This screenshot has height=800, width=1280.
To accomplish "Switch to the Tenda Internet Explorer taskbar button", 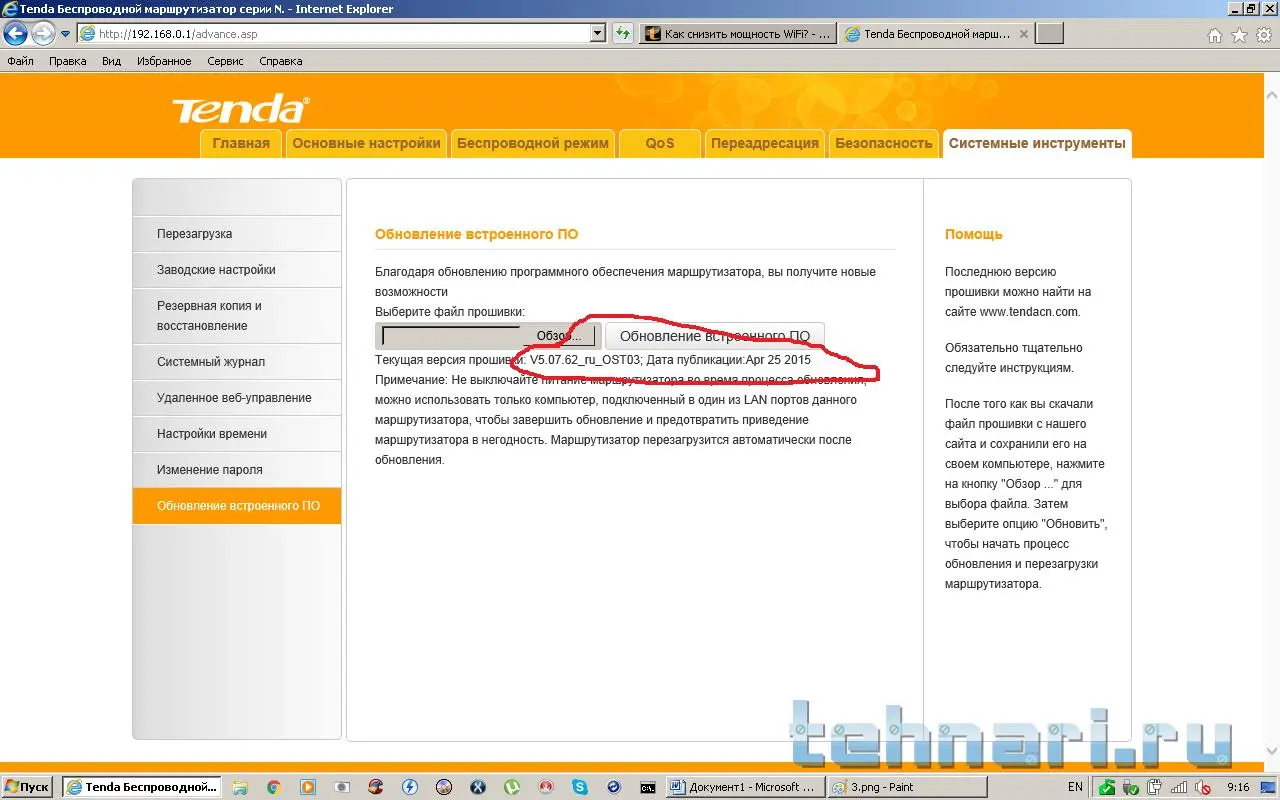I will [142, 787].
